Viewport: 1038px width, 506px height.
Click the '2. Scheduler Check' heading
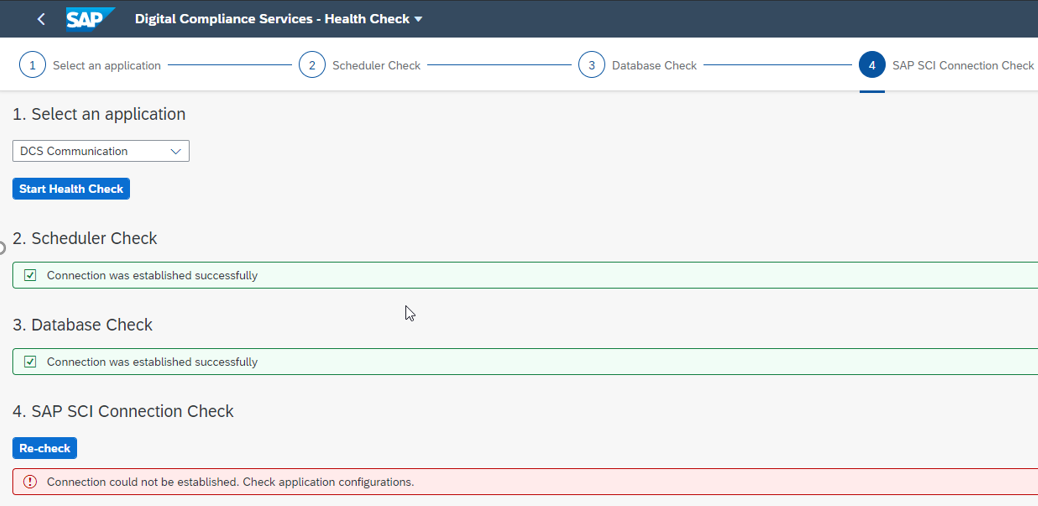(85, 238)
